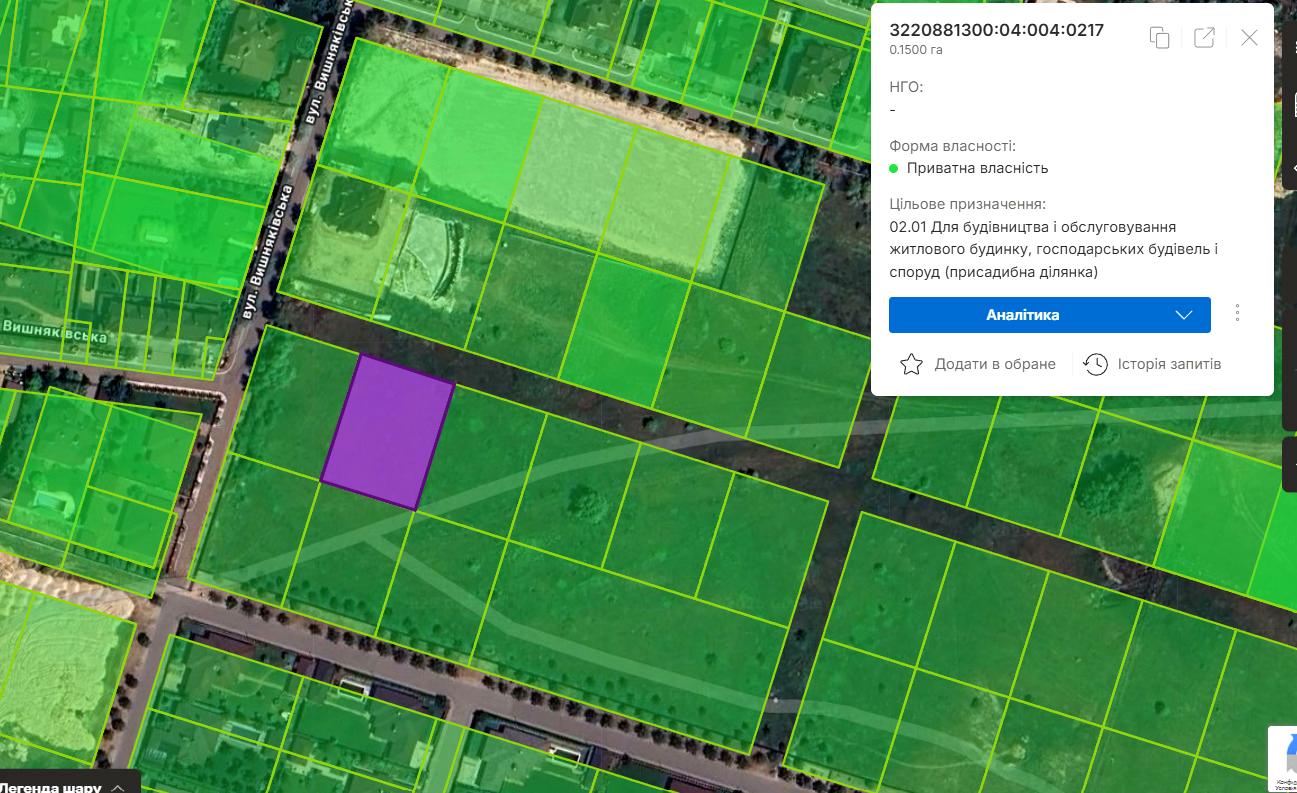Select the cadastral number 3220881300:04:004:0217 text
This screenshot has height=793, width=1297.
point(996,30)
